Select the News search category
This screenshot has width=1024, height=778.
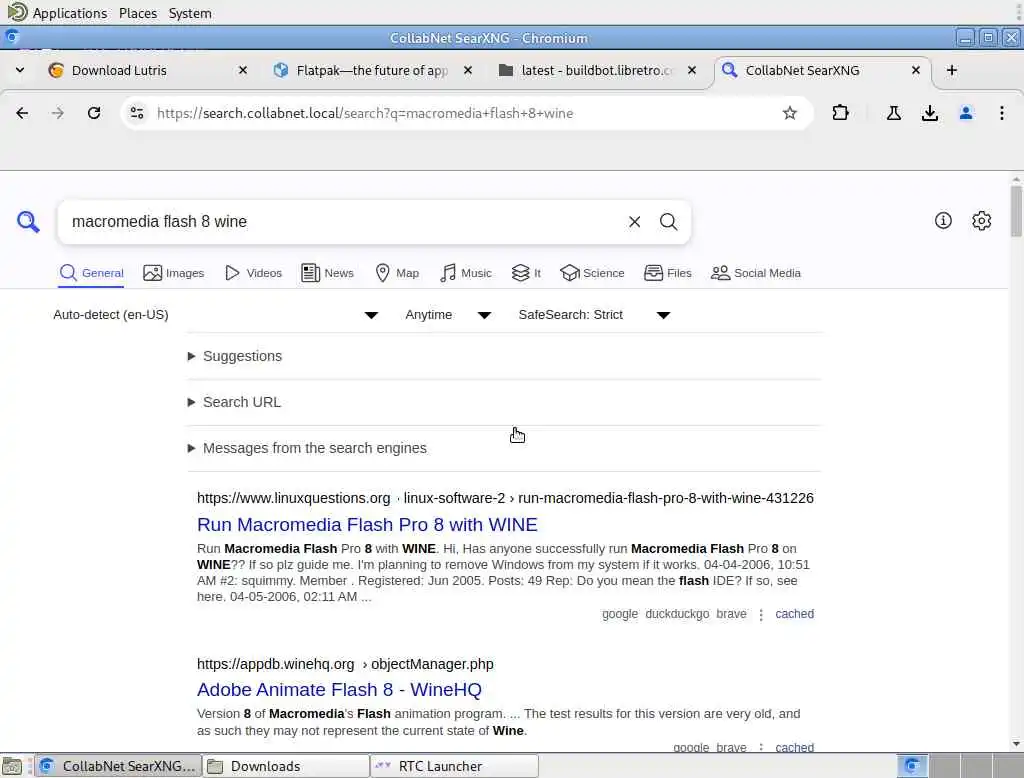327,273
